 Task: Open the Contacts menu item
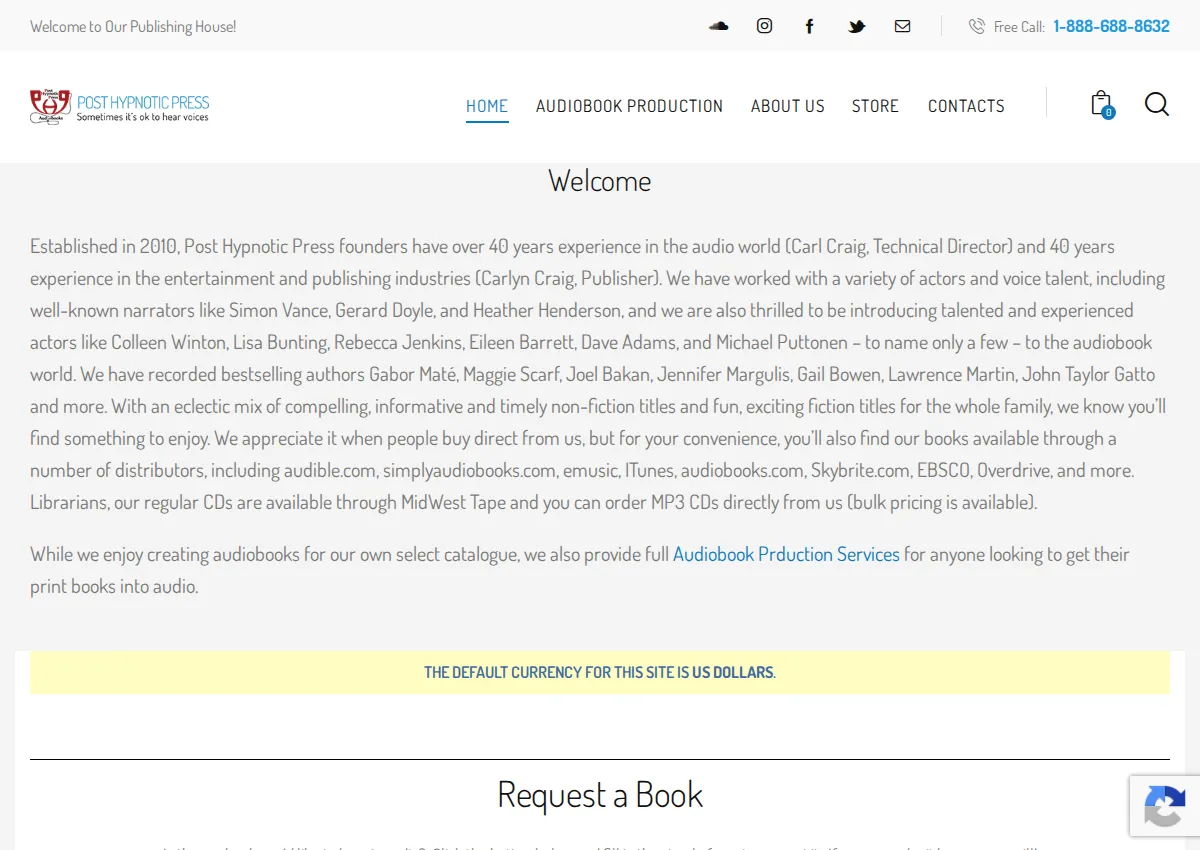pyautogui.click(x=966, y=106)
